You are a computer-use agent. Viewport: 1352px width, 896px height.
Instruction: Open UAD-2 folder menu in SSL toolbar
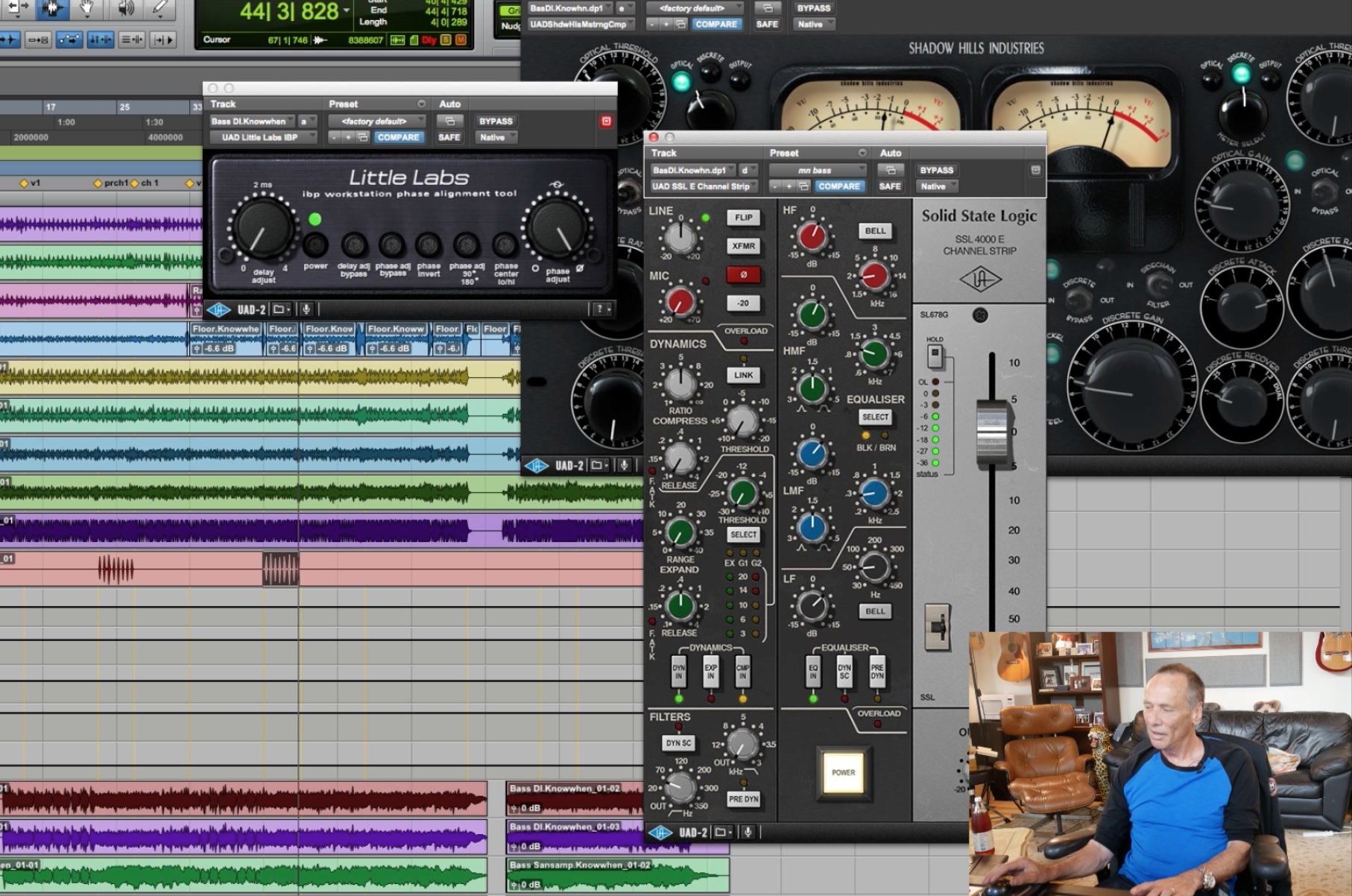722,833
